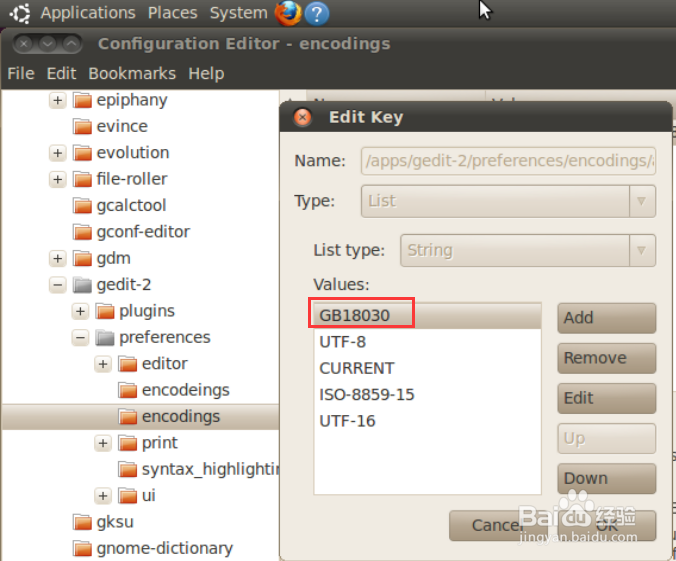
Task: Open the Places menu
Action: [172, 13]
